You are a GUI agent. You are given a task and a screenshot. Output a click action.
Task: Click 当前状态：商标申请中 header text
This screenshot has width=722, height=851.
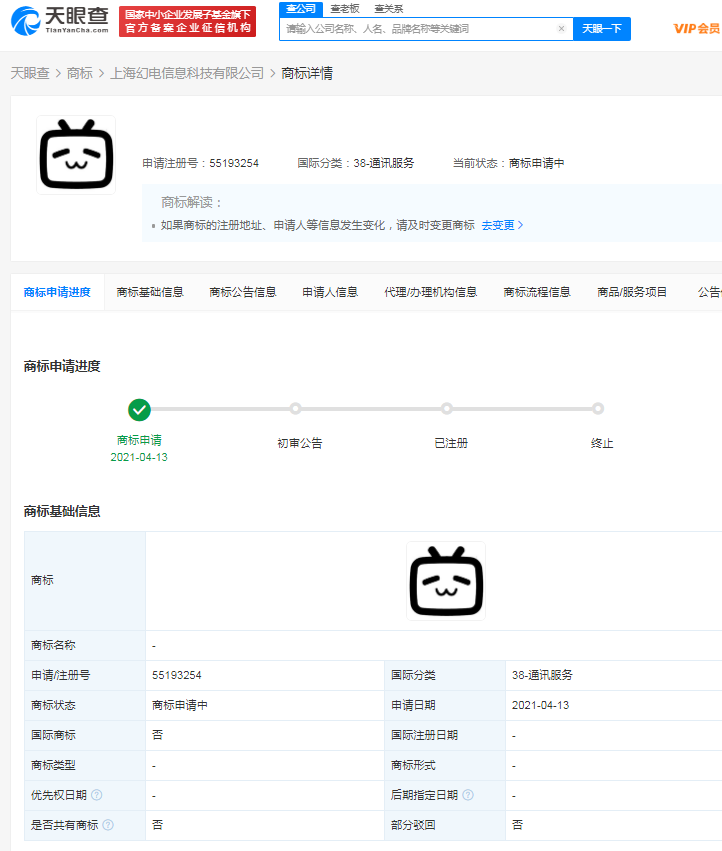509,163
